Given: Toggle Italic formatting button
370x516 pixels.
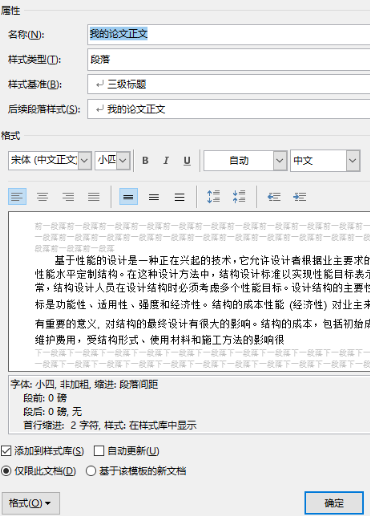Looking at the screenshot, I should coord(166,161).
